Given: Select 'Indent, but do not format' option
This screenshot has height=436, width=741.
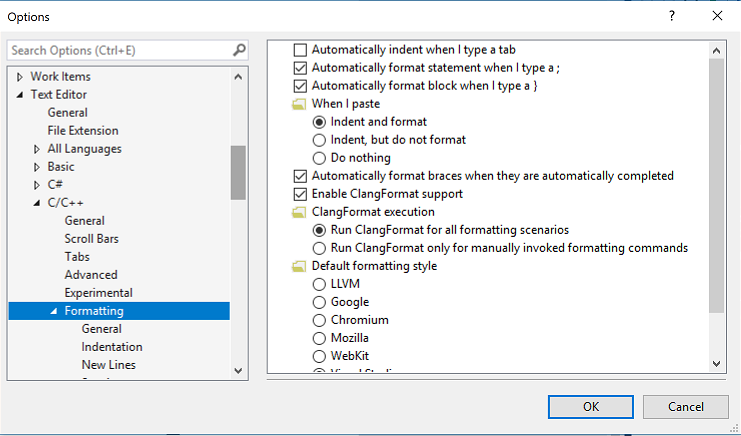Looking at the screenshot, I should [320, 140].
